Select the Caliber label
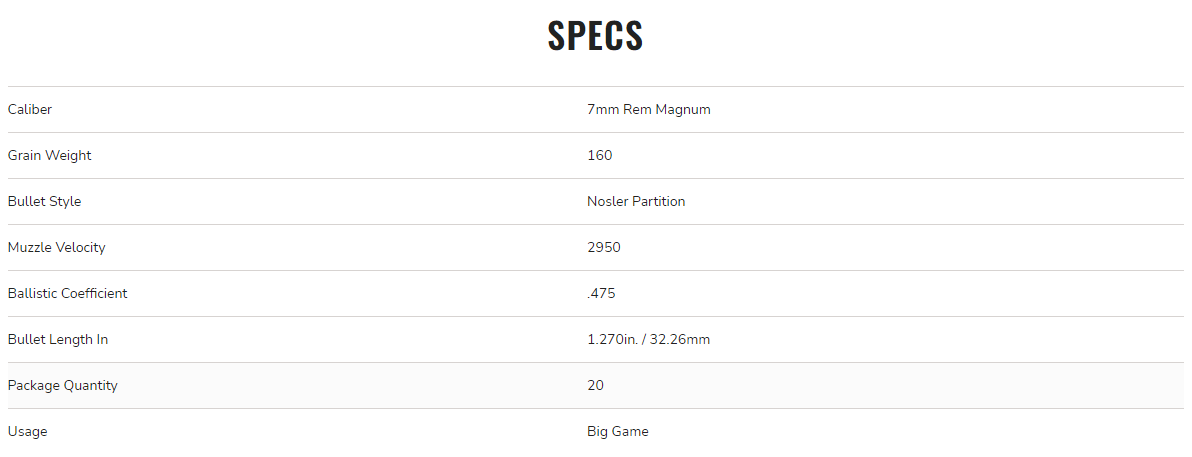 coord(30,109)
